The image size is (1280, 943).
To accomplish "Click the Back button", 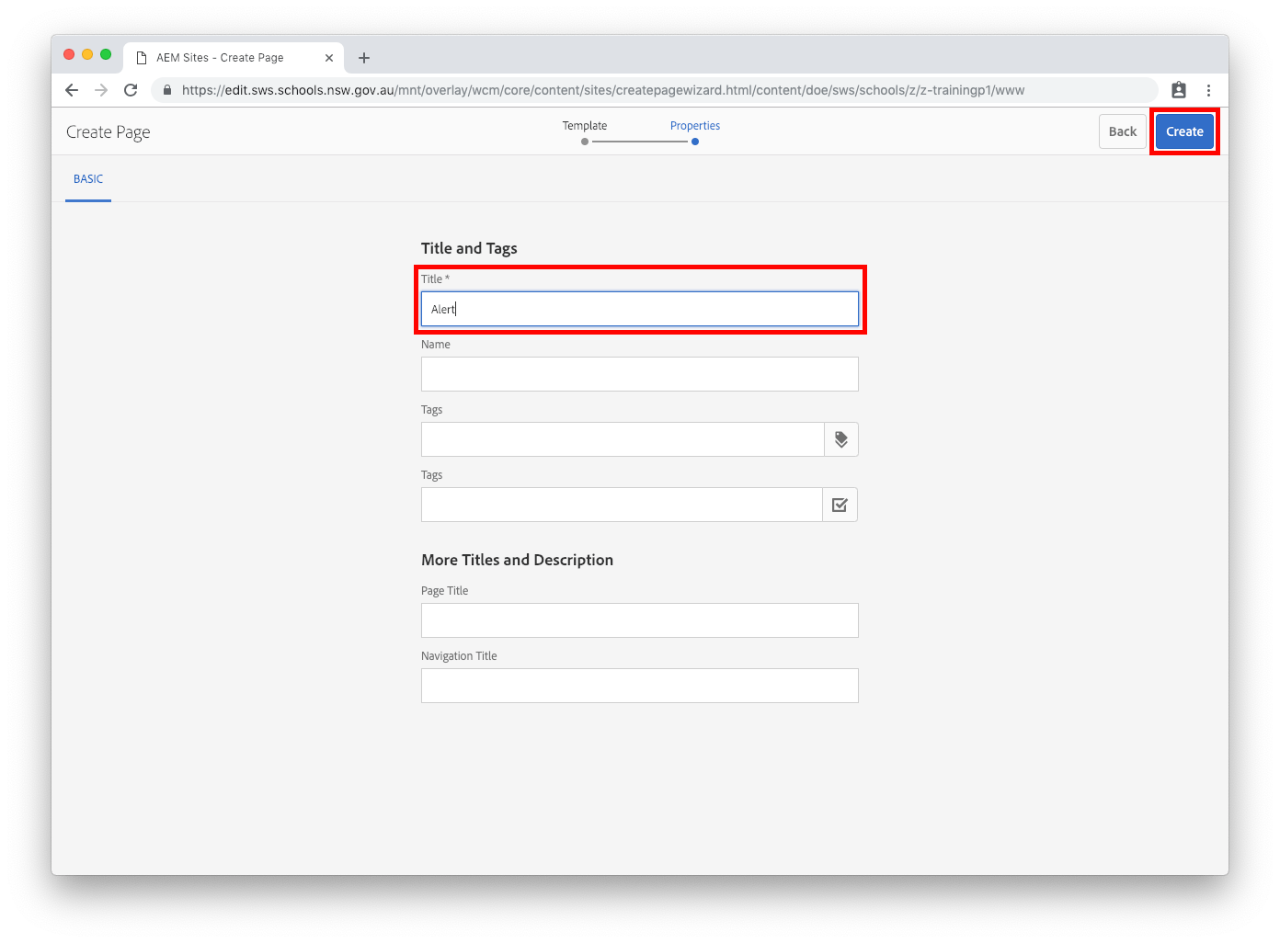I will 1122,132.
